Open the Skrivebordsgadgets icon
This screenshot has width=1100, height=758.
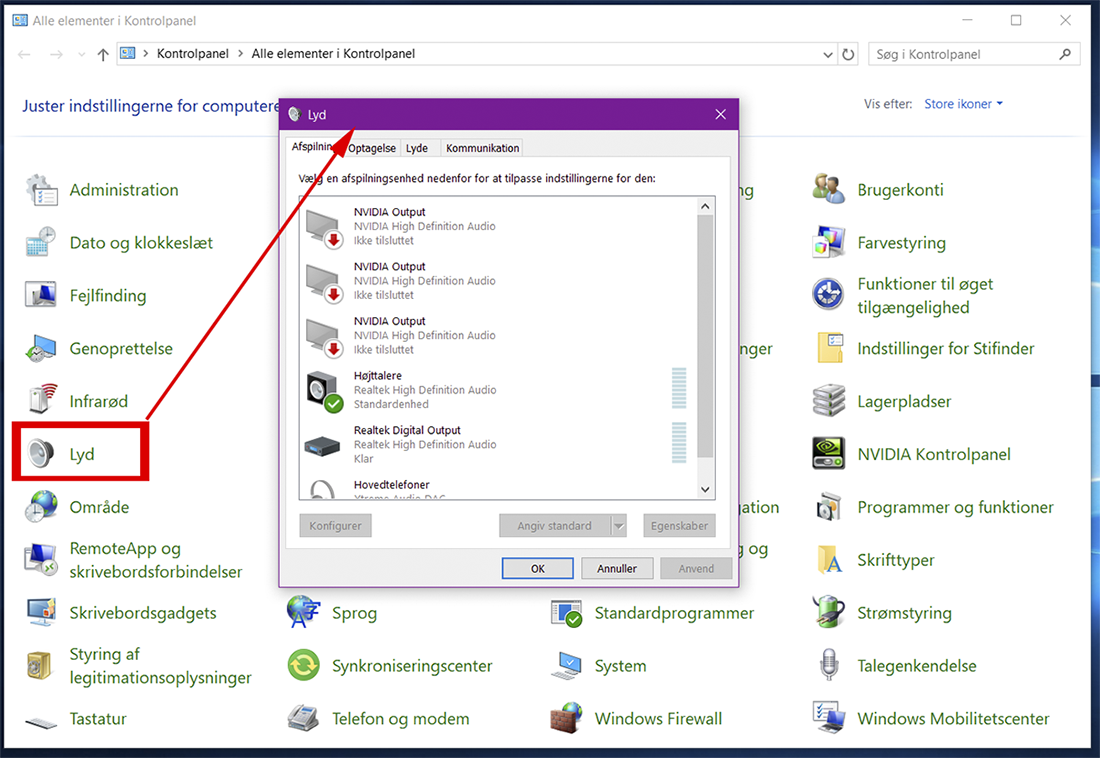[x=41, y=613]
